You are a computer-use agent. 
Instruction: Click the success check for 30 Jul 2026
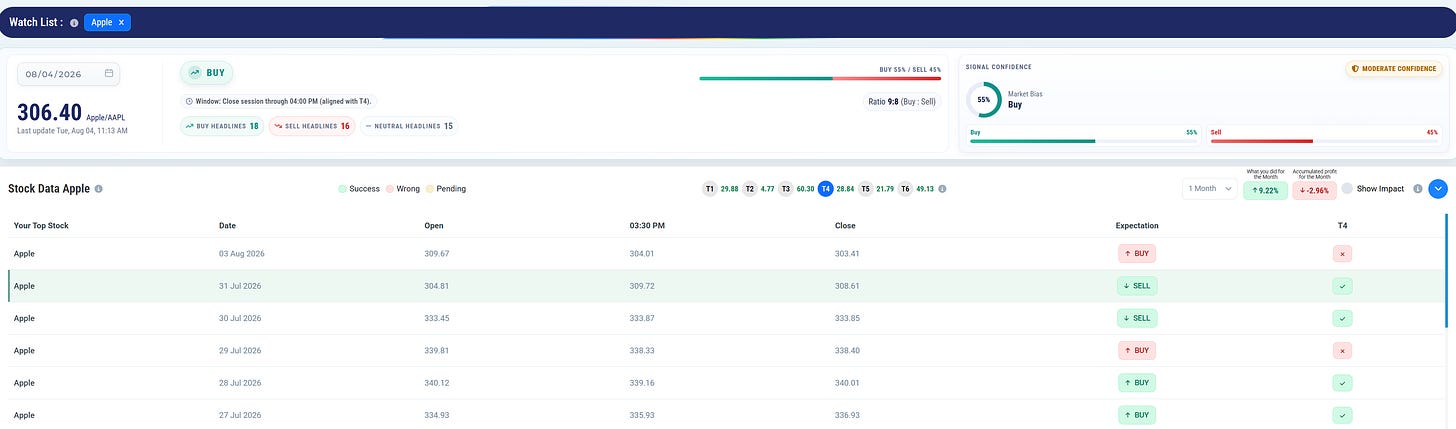pos(1342,318)
